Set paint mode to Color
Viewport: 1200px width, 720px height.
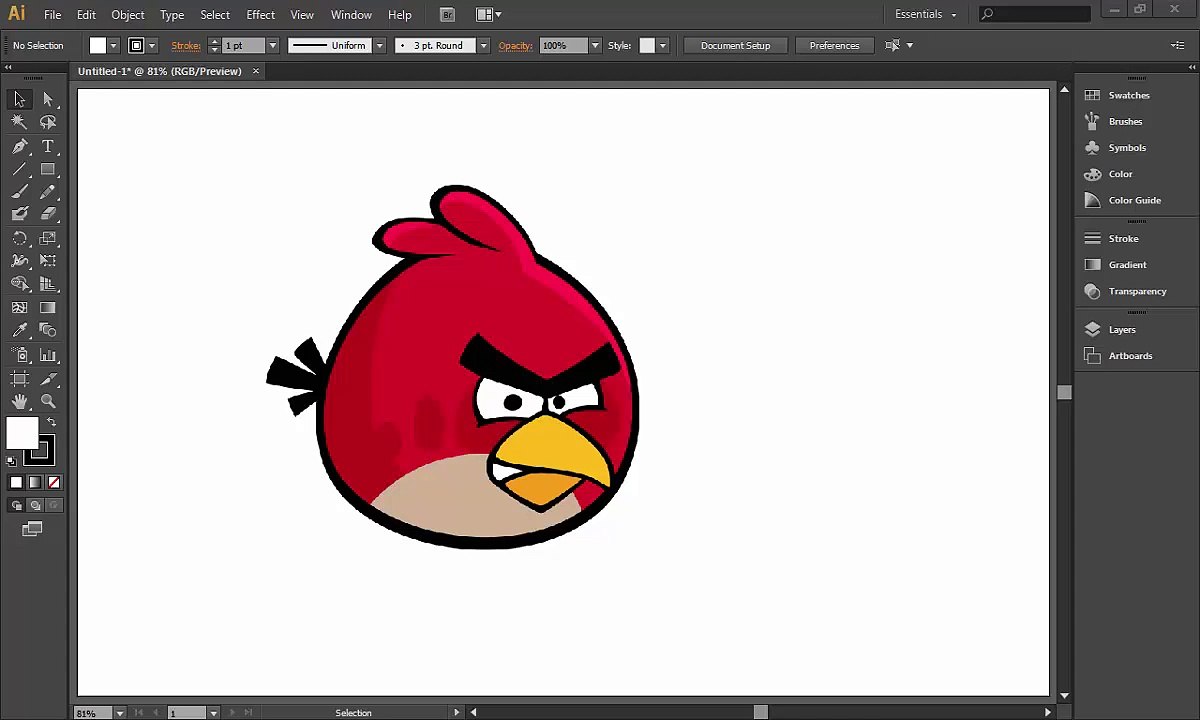(16, 482)
